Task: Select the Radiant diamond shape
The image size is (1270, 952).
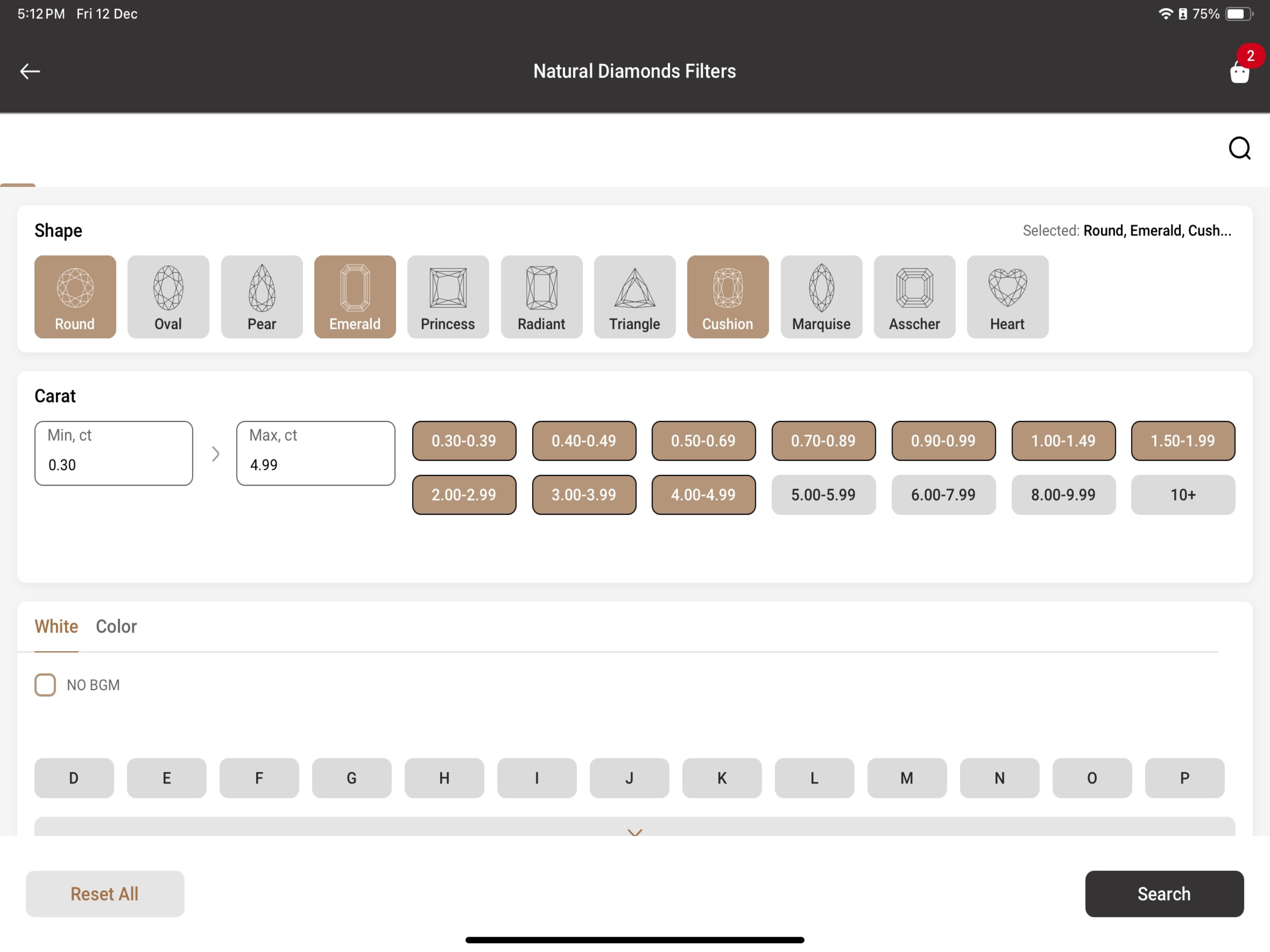Action: (x=542, y=296)
